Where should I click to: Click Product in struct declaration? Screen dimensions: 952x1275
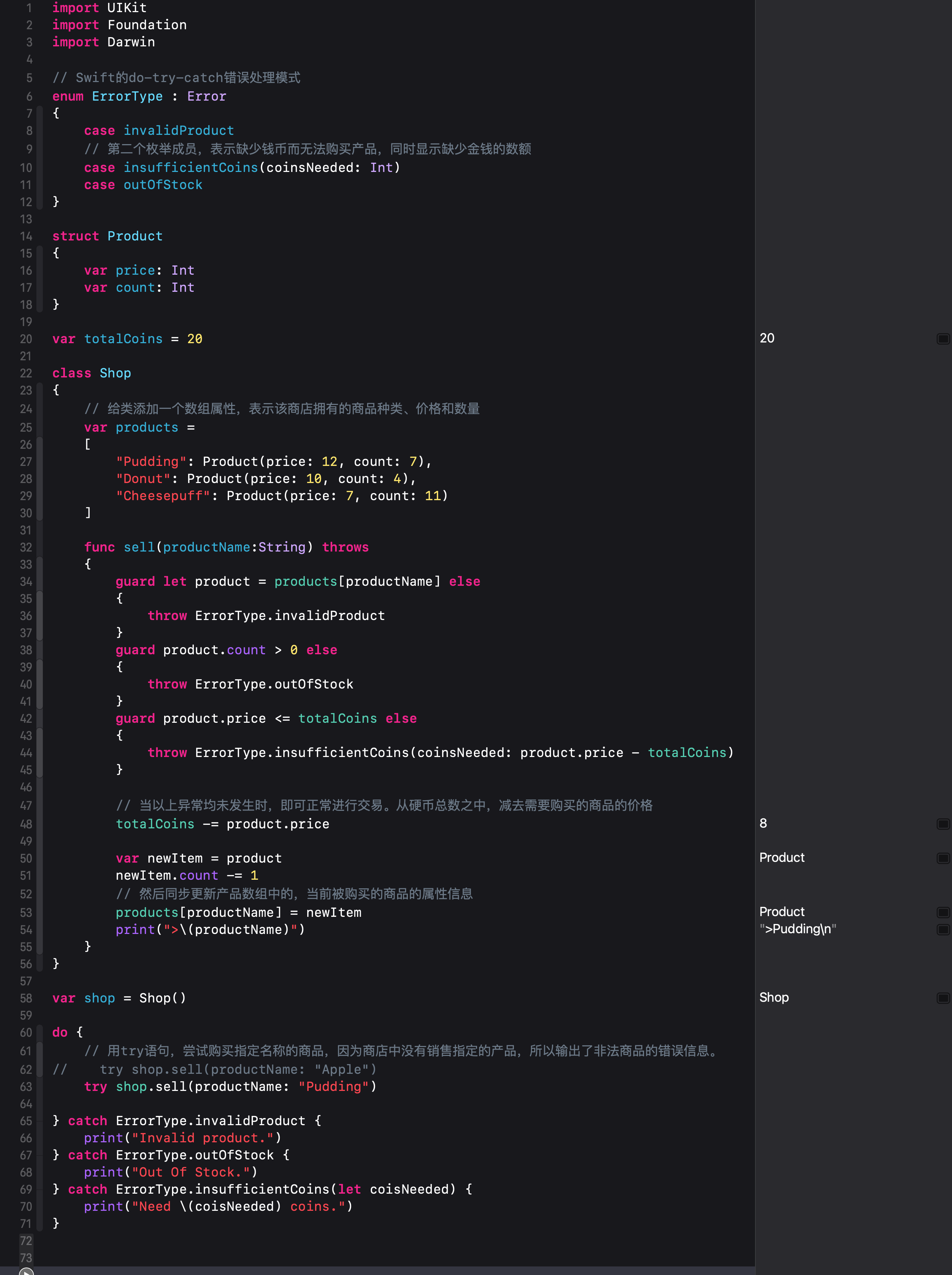135,236
